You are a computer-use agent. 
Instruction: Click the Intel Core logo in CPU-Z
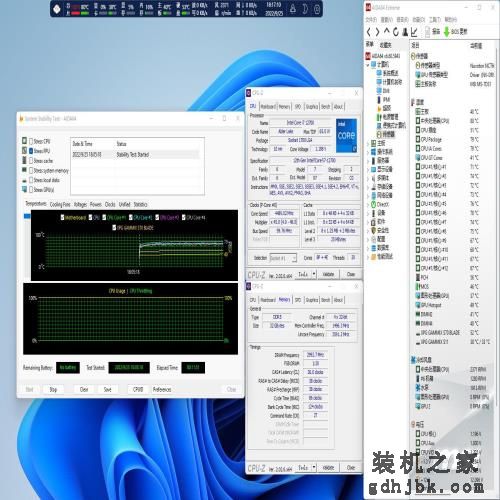[346, 136]
